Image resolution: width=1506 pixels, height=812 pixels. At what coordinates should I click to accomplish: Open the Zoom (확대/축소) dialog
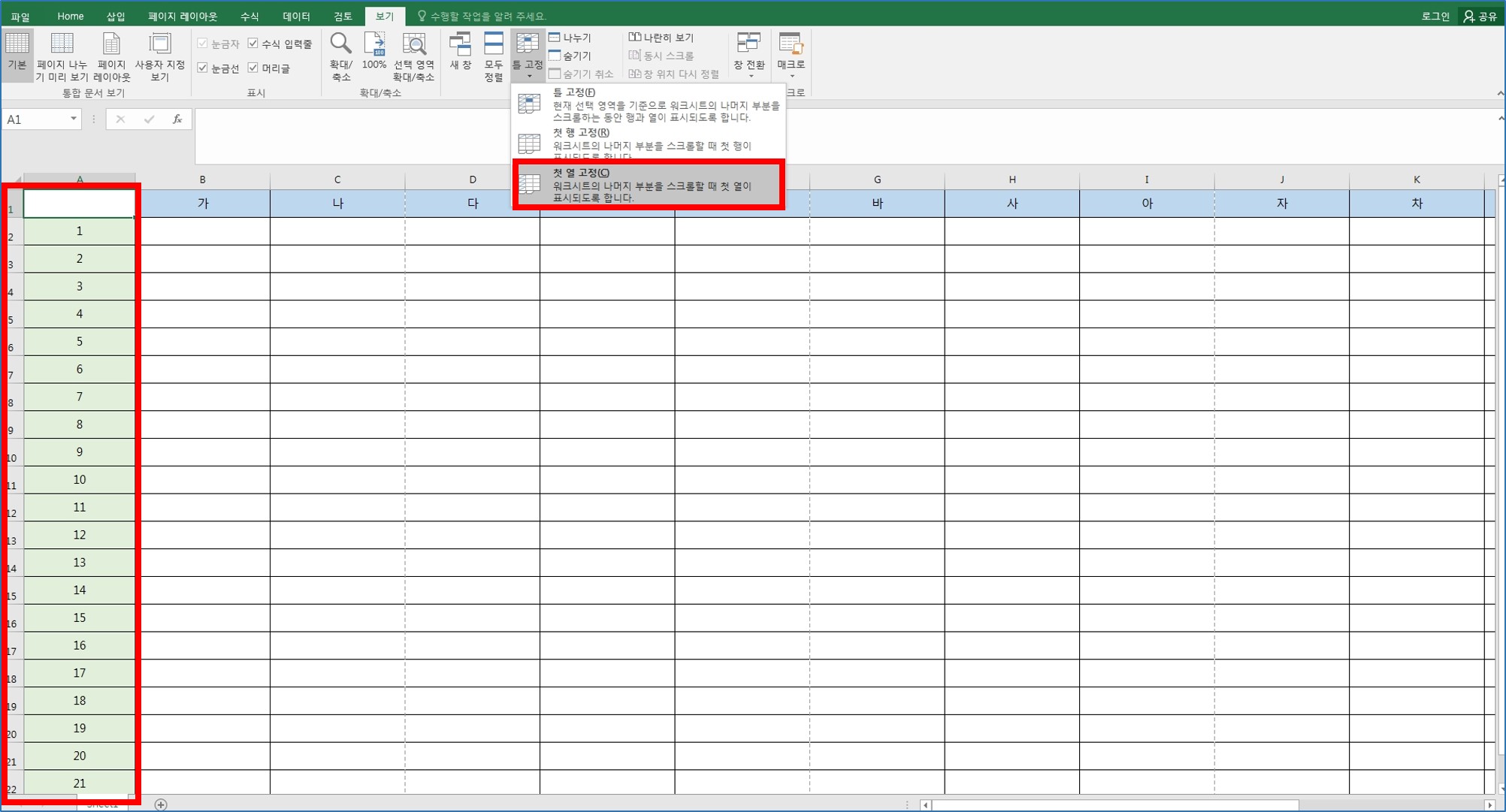click(340, 56)
